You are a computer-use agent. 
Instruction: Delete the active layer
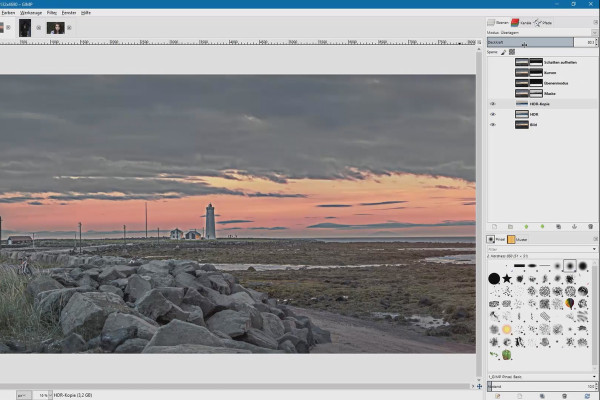590,227
